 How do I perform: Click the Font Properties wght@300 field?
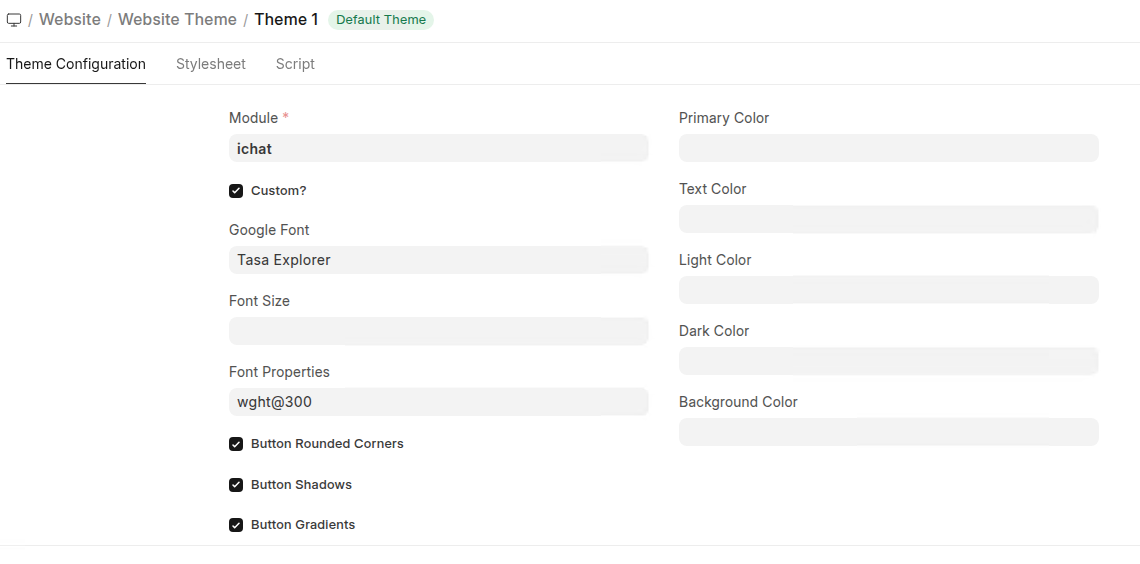(x=438, y=402)
